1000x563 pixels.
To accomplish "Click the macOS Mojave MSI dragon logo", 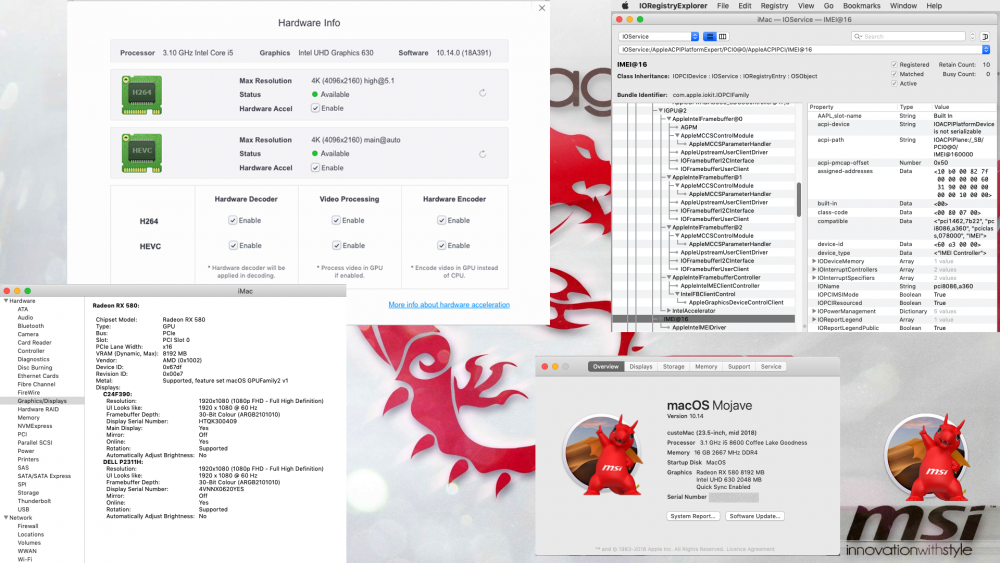I will tap(603, 455).
